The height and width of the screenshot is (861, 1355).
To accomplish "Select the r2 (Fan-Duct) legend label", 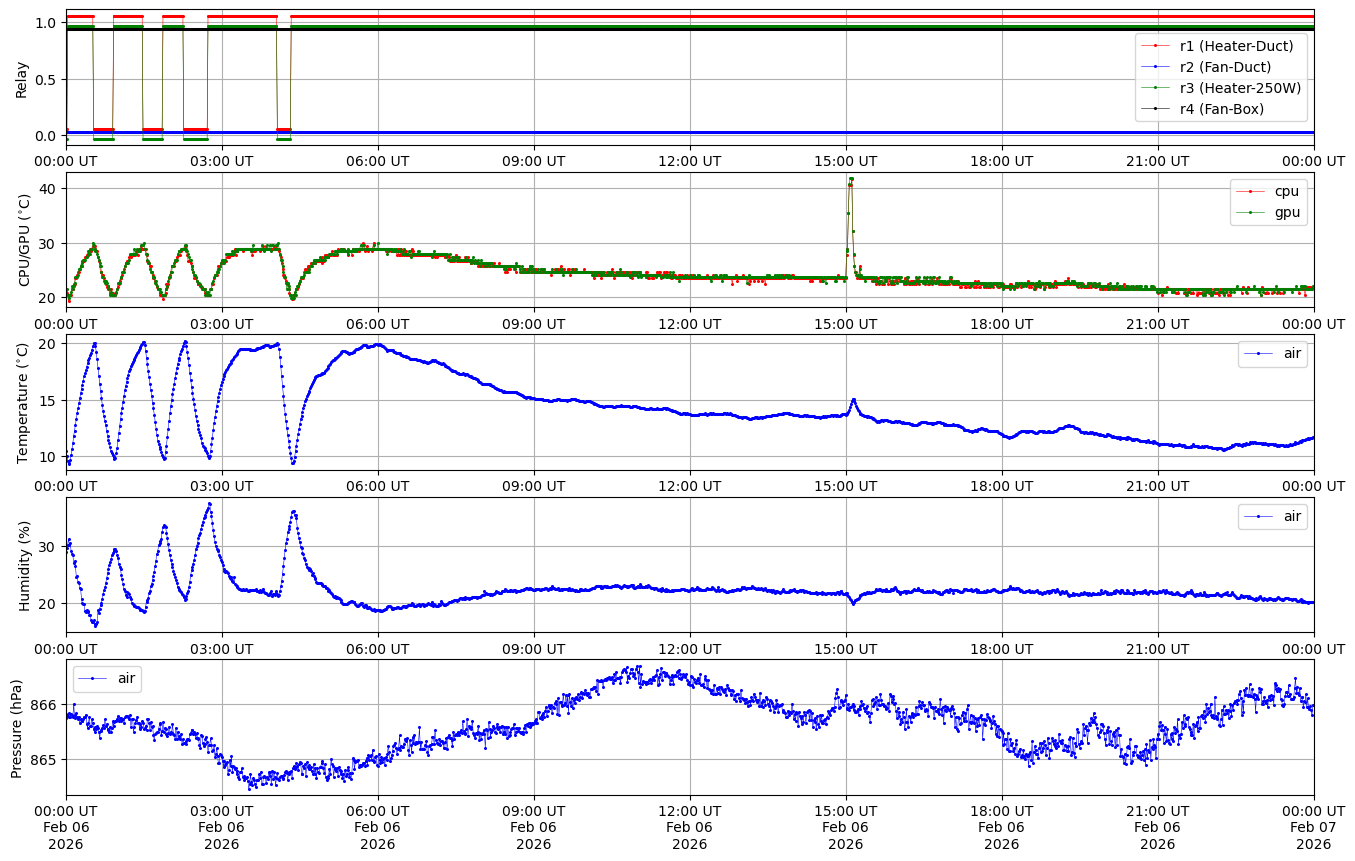I will 1225,67.
